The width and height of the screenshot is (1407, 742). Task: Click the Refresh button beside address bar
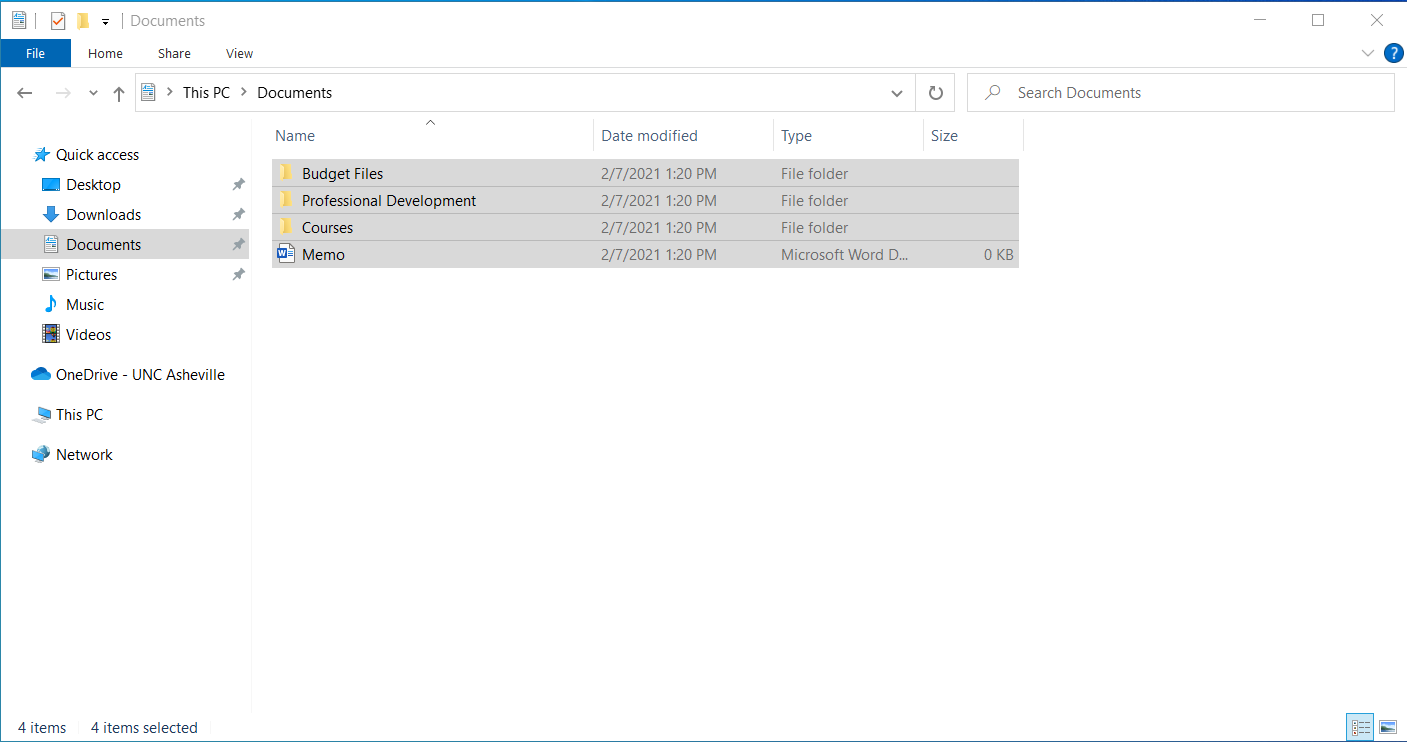click(935, 93)
